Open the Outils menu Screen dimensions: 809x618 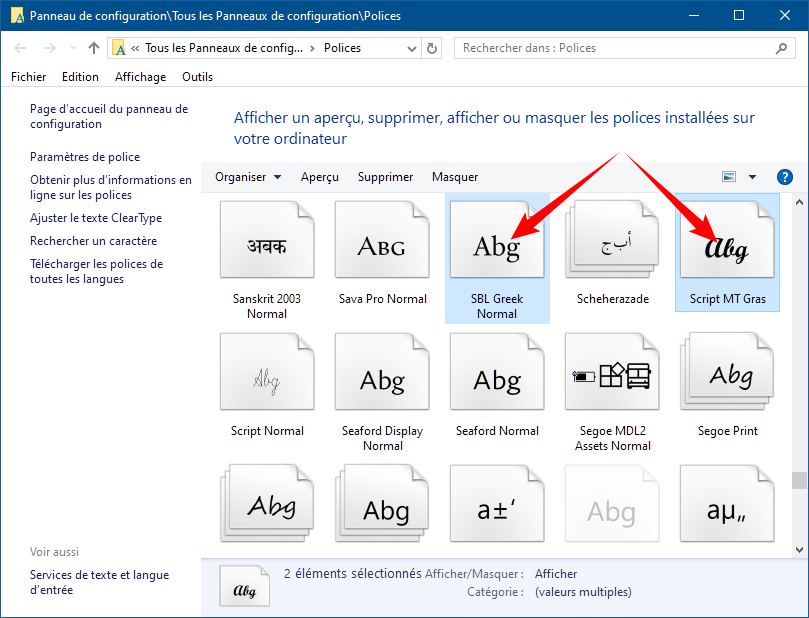[x=197, y=77]
